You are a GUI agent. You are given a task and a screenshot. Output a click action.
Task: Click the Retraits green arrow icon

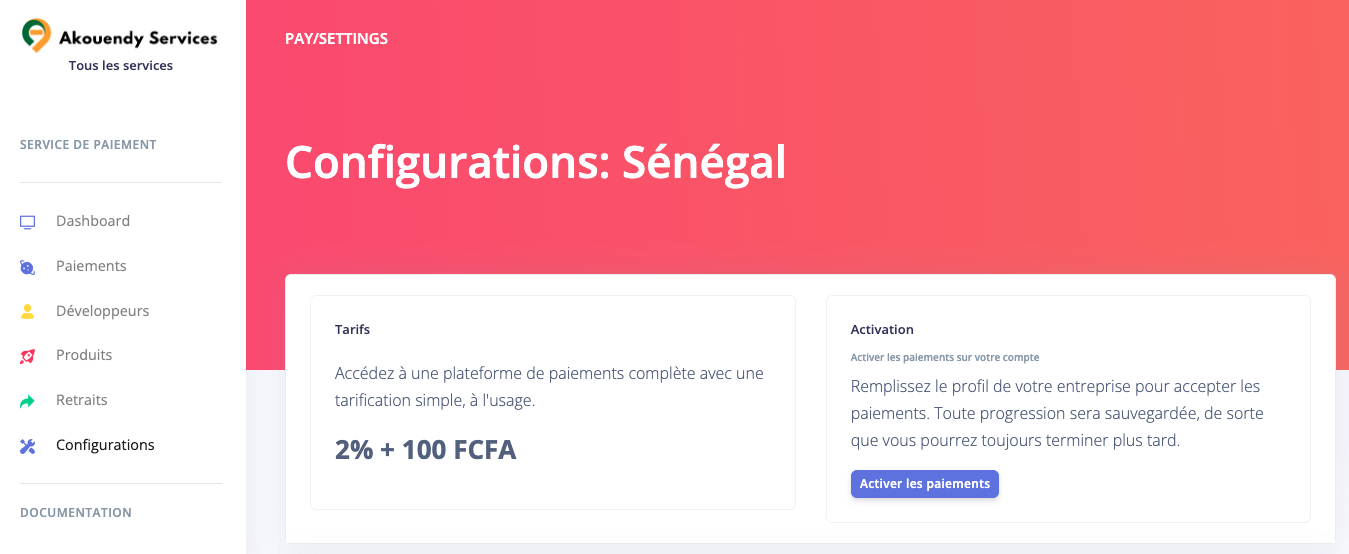[x=28, y=401]
